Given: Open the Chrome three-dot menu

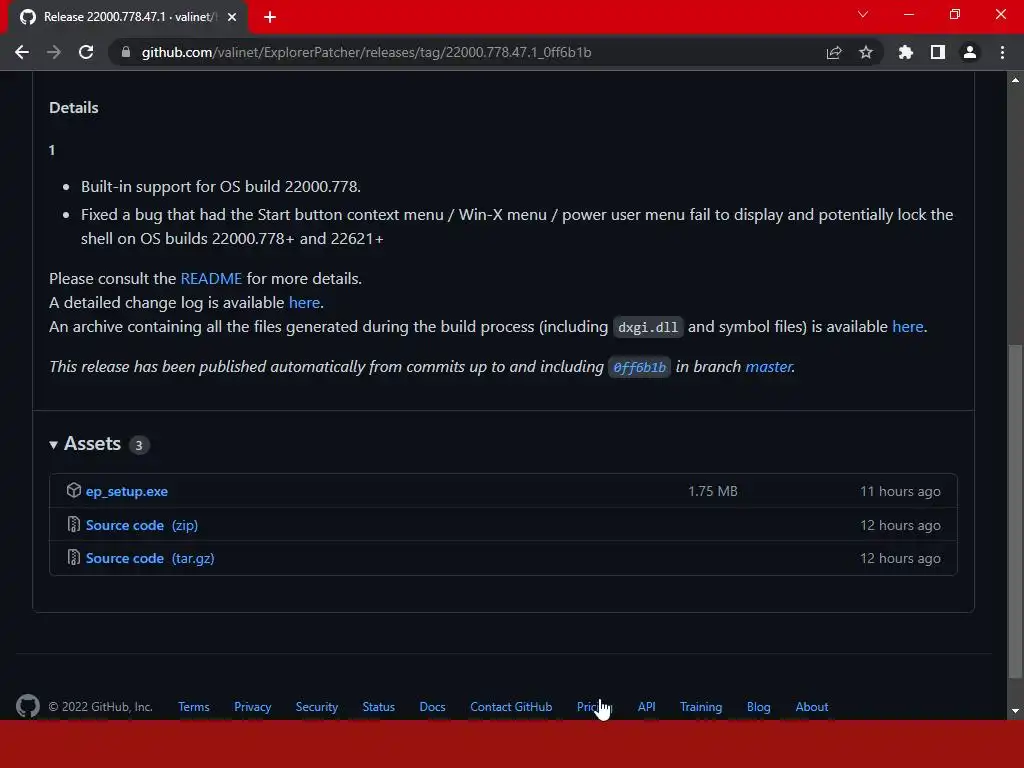Looking at the screenshot, I should (1002, 52).
